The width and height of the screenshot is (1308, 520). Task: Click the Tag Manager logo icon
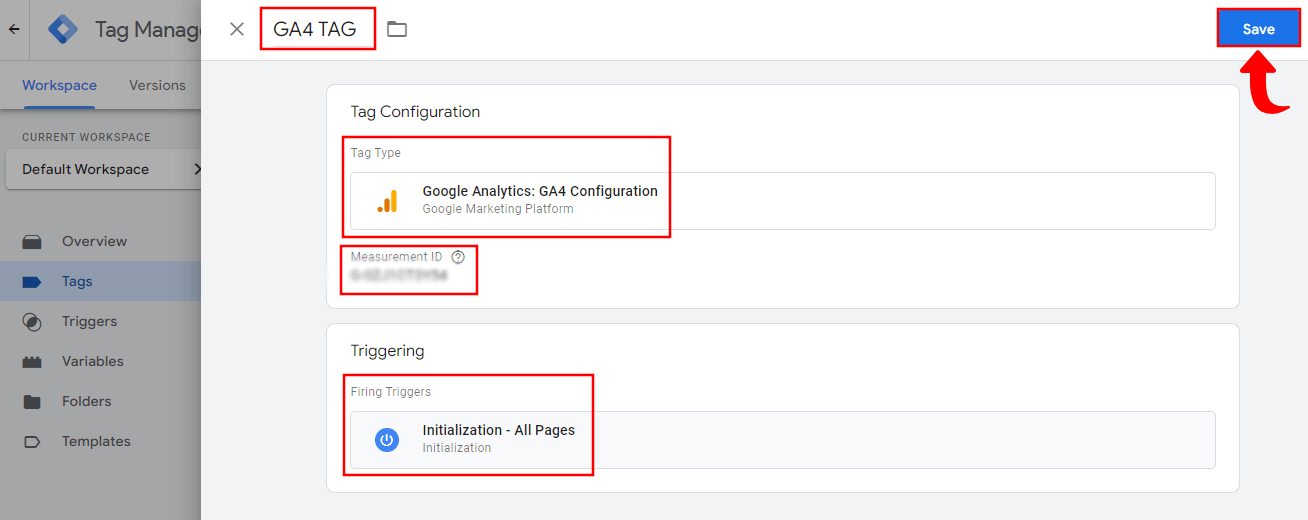(63, 29)
